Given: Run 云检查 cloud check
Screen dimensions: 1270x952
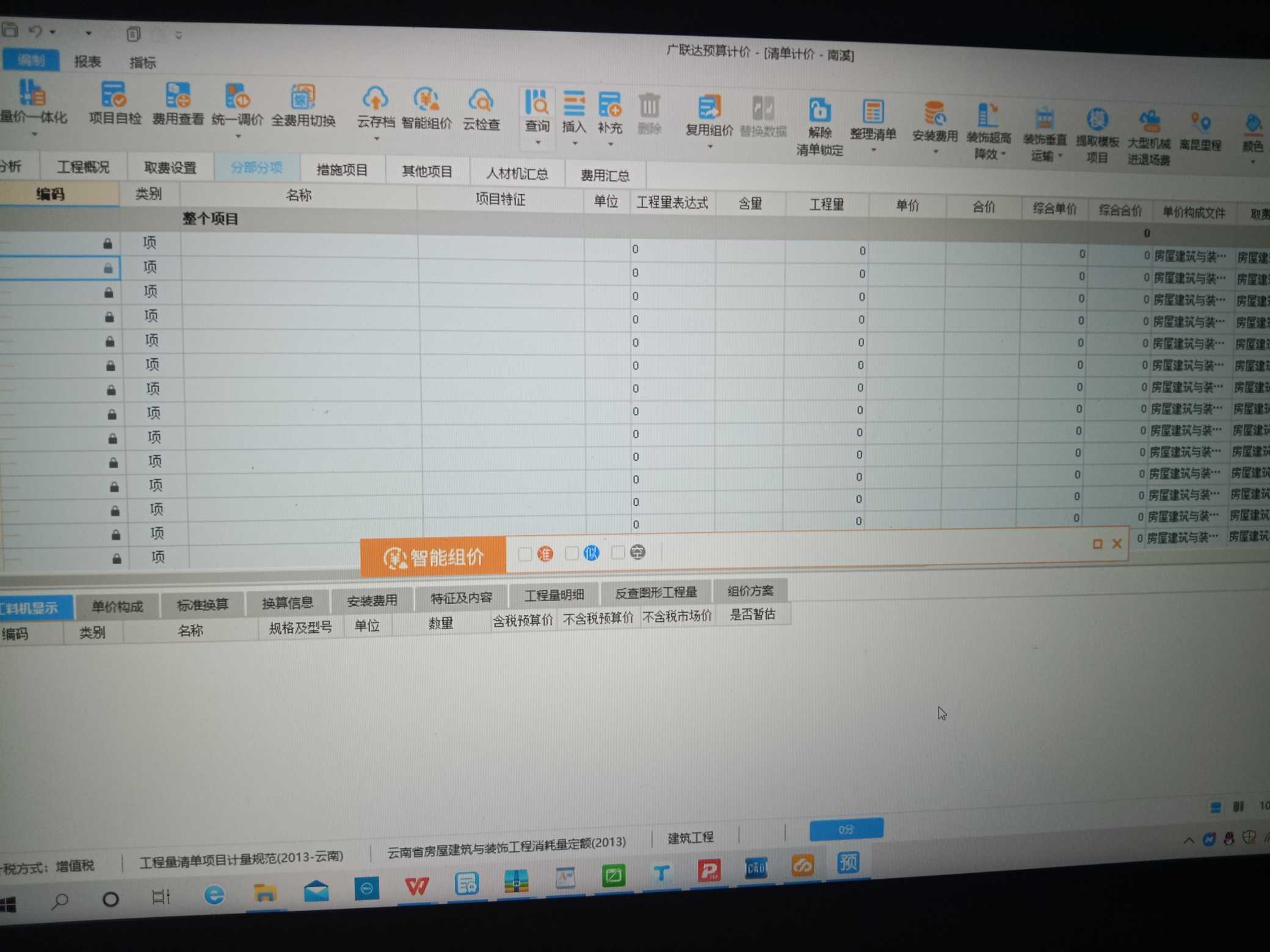Looking at the screenshot, I should tap(481, 110).
